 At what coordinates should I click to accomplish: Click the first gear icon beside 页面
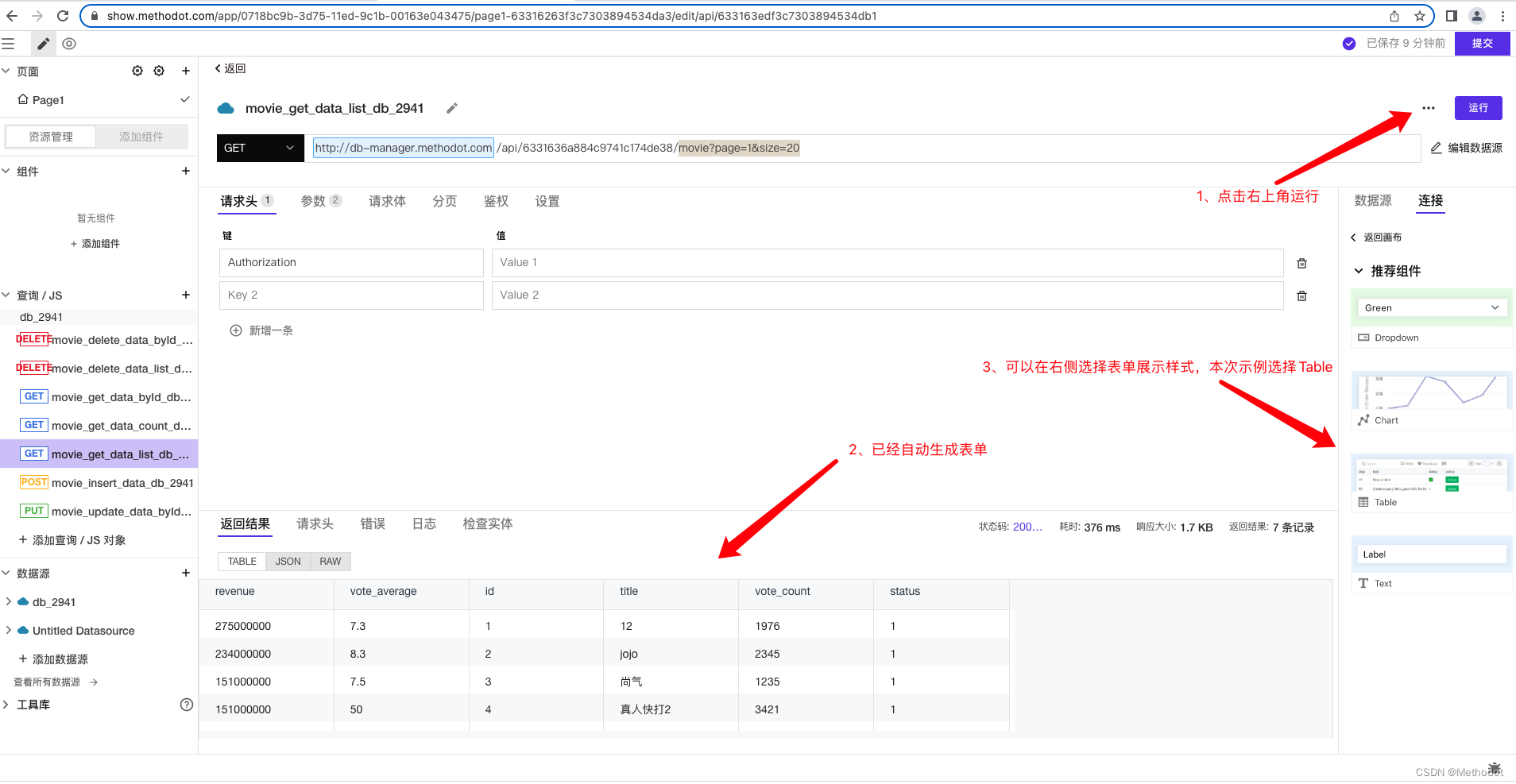click(137, 71)
